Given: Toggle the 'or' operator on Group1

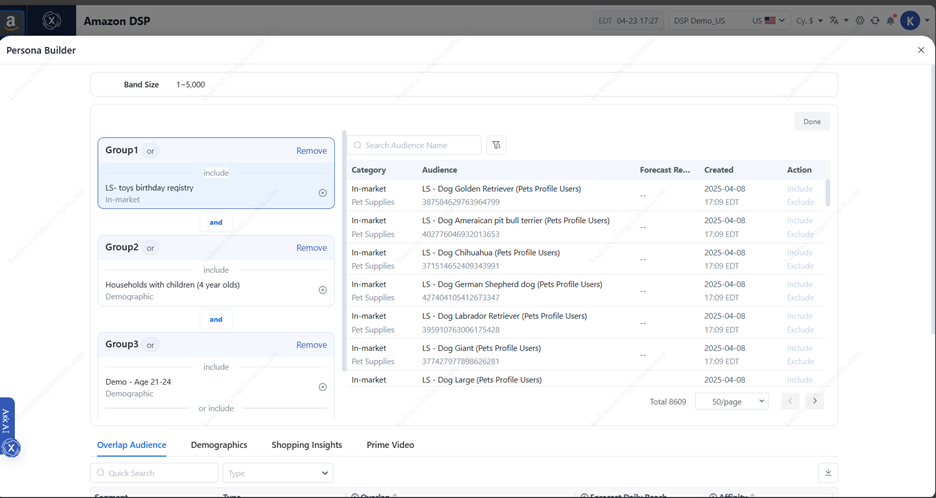Looking at the screenshot, I should point(151,151).
